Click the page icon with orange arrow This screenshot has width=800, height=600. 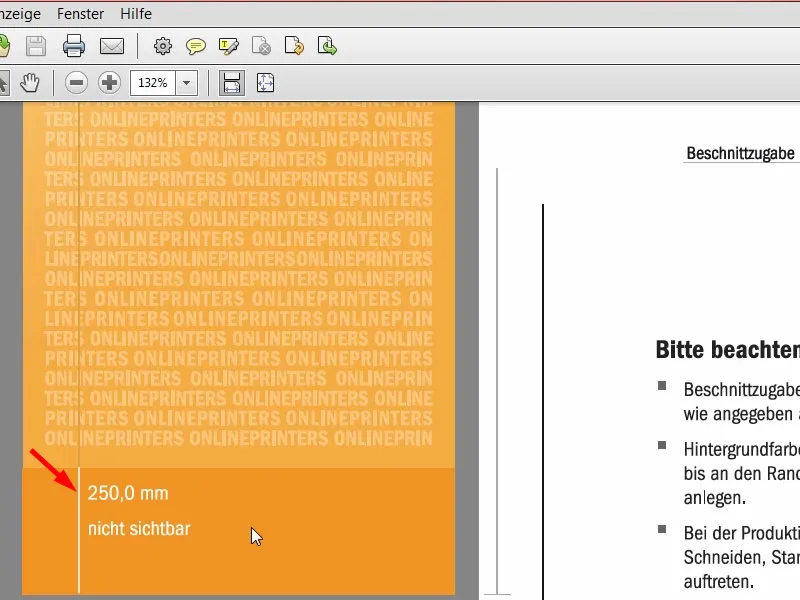pyautogui.click(x=294, y=46)
